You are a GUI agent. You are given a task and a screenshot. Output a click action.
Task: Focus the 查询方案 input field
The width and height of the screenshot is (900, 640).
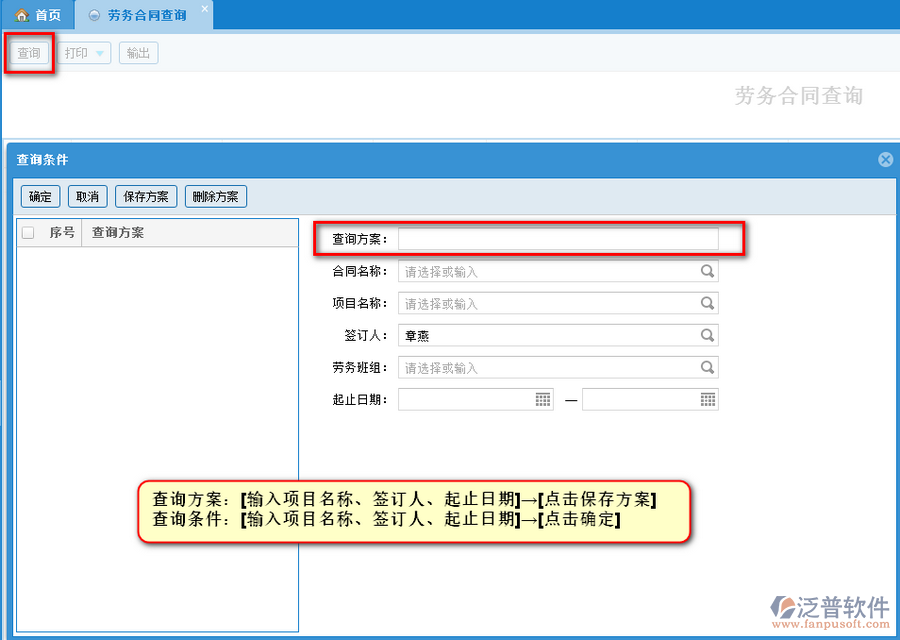(558, 239)
